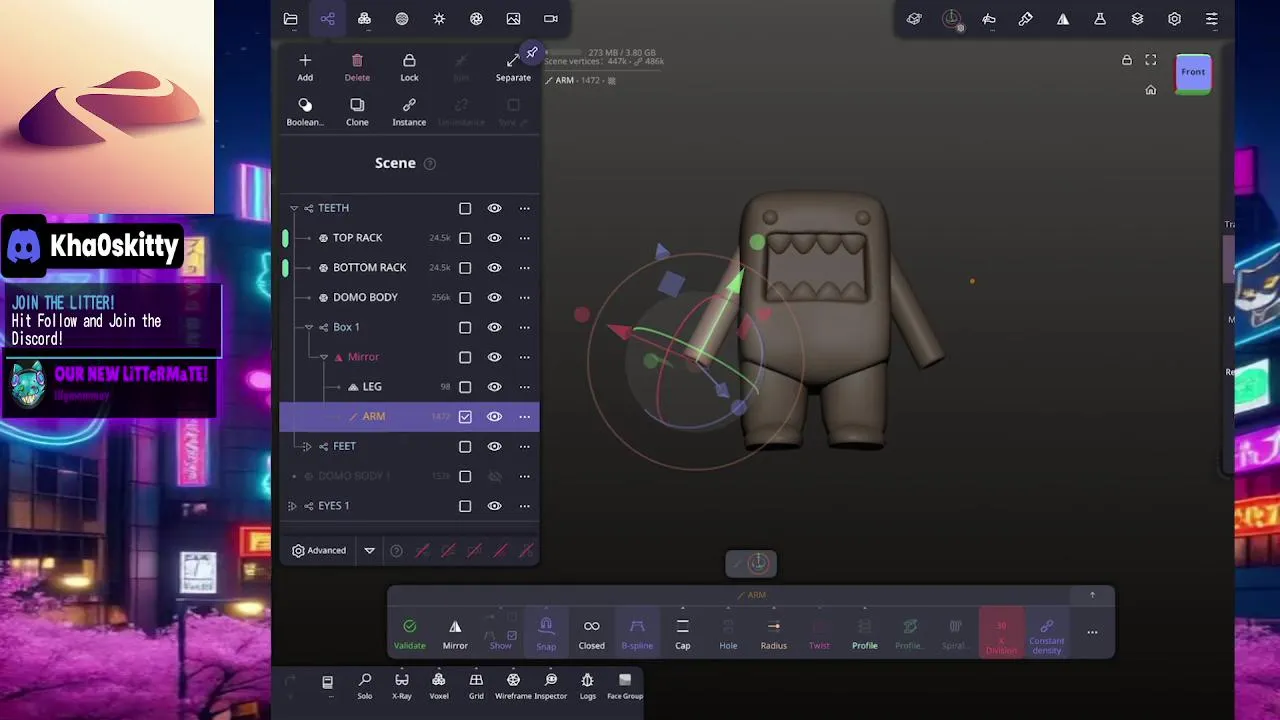Screen dimensions: 1280x720
Task: Open the Background image icon menu
Action: 513,19
